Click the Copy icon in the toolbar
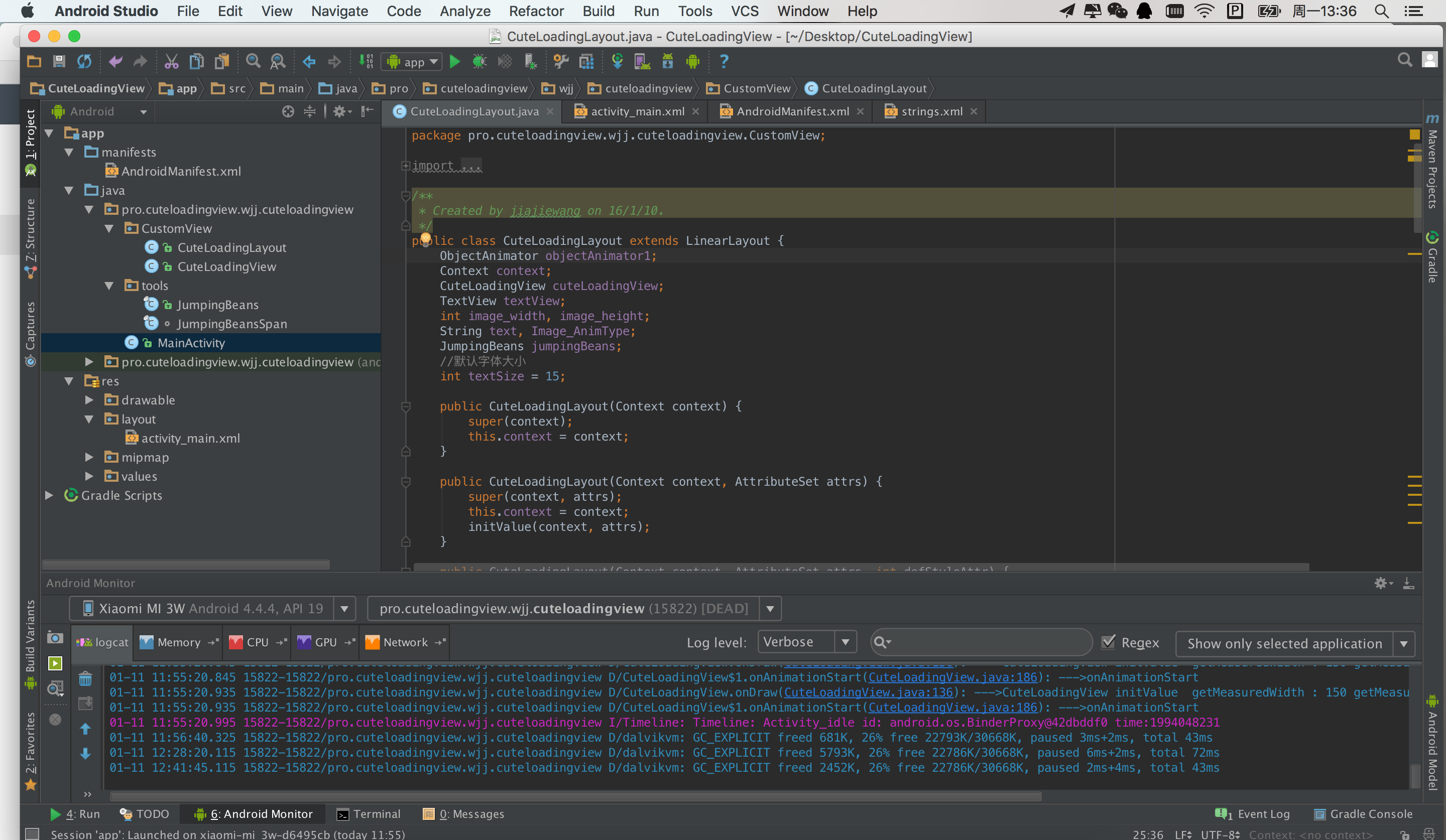 (x=196, y=61)
